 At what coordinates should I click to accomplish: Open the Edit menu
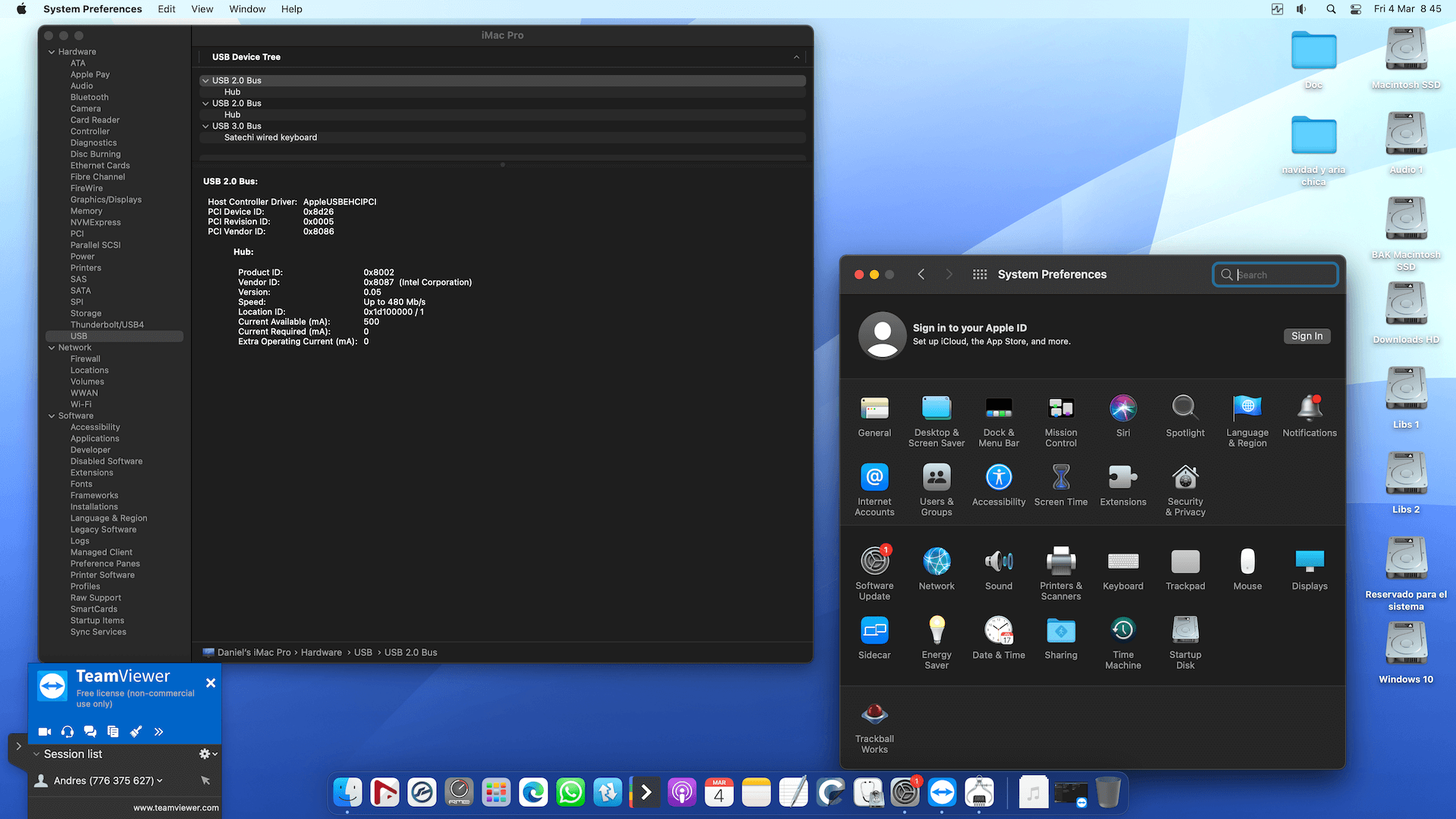tap(167, 9)
